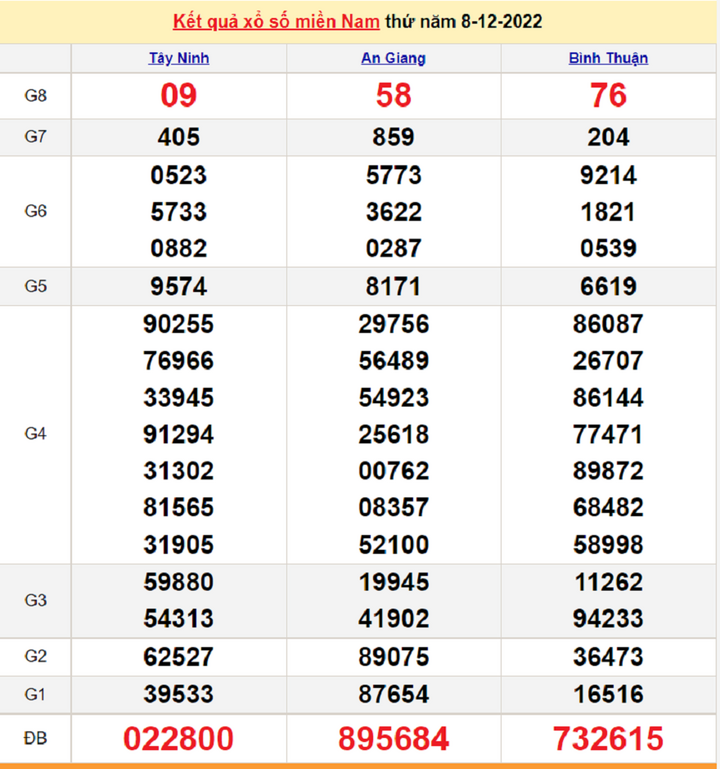Select G7 number 405
720x769 pixels.
tap(179, 137)
